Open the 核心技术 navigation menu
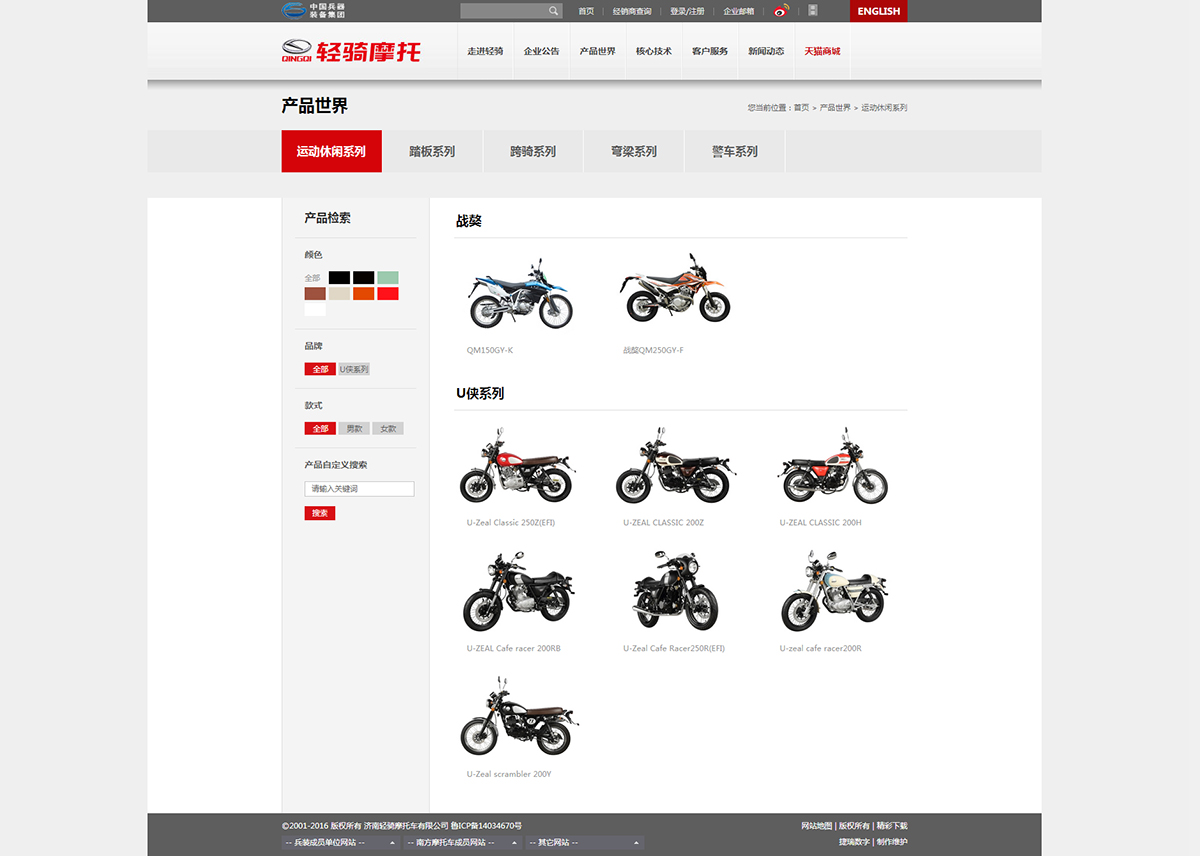Image resolution: width=1200 pixels, height=856 pixels. pyautogui.click(x=654, y=51)
